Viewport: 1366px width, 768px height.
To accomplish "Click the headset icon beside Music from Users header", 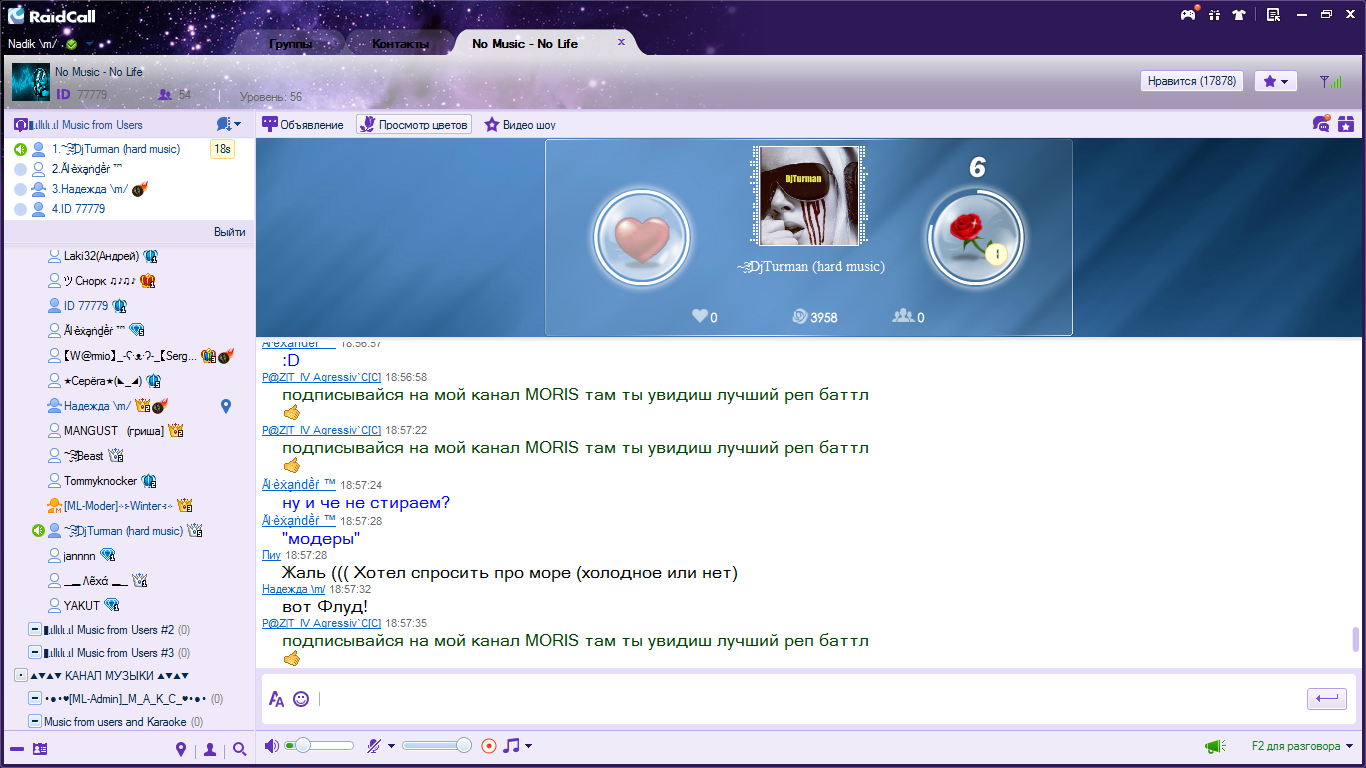I will click(x=20, y=125).
